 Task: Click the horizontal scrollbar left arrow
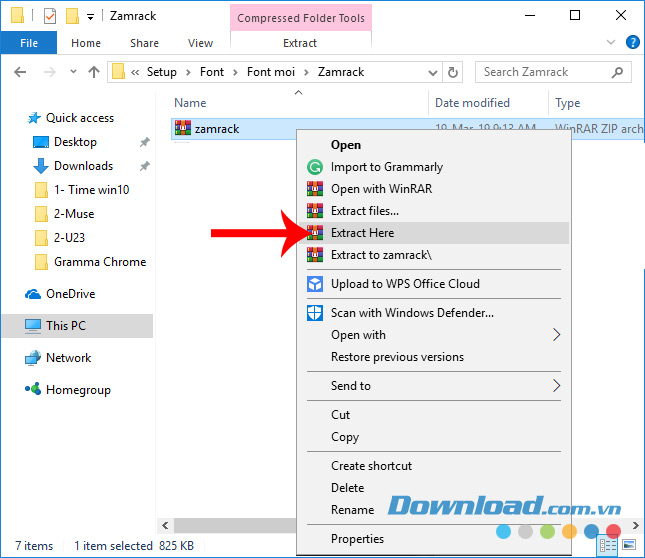pos(165,526)
